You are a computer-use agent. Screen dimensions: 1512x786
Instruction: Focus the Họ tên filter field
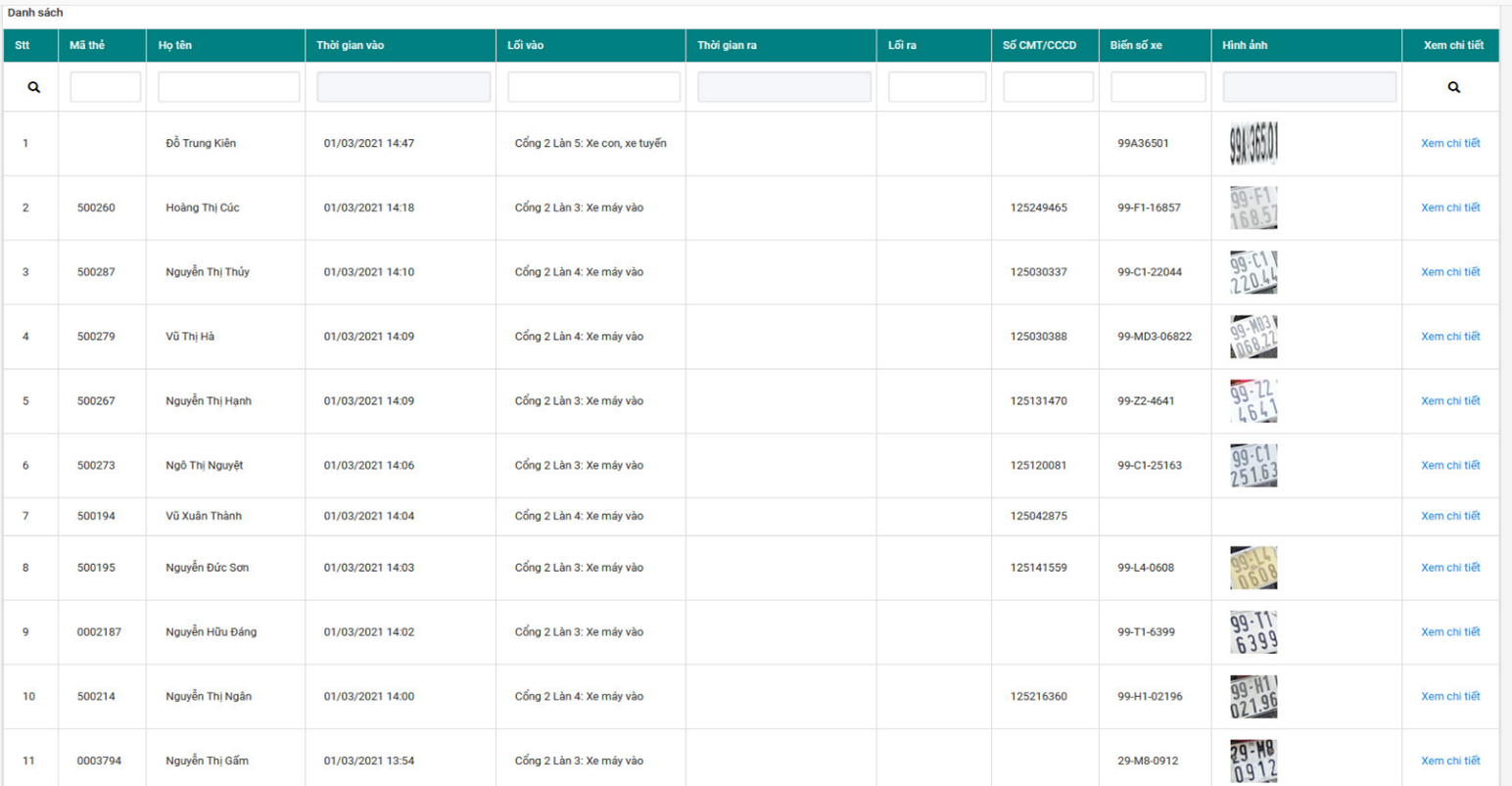point(228,87)
